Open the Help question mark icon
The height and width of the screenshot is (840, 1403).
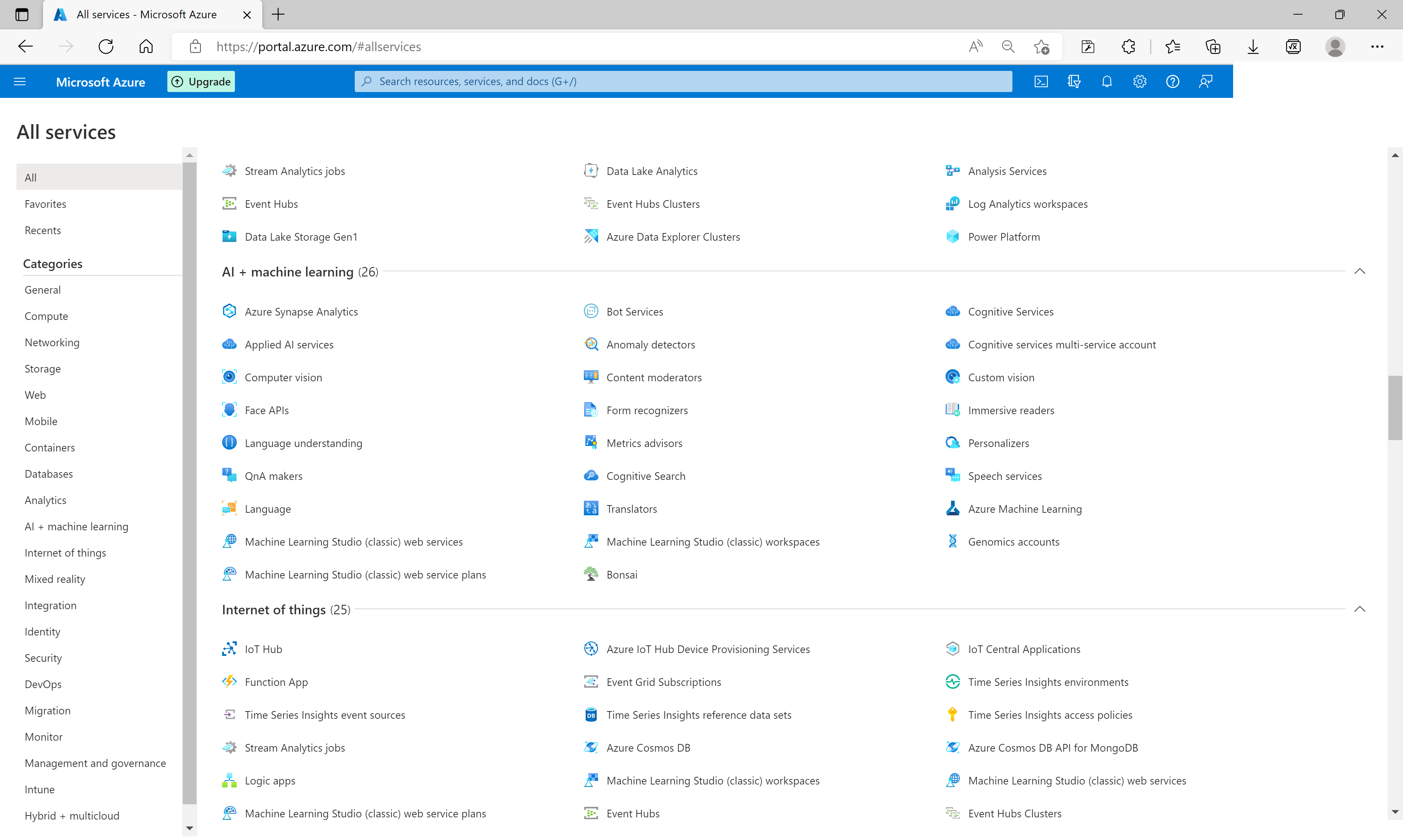[x=1172, y=81]
